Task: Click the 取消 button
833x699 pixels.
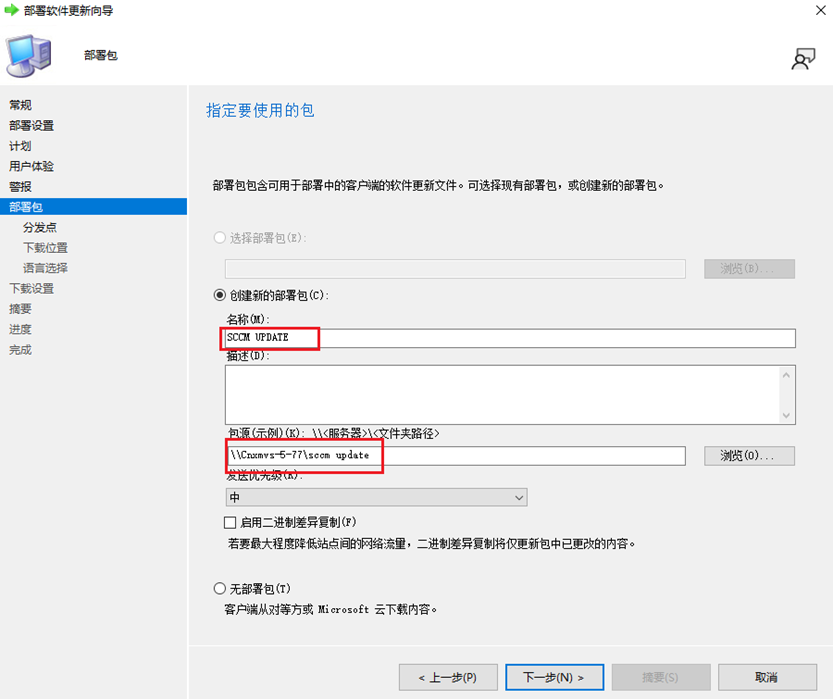Action: point(767,677)
